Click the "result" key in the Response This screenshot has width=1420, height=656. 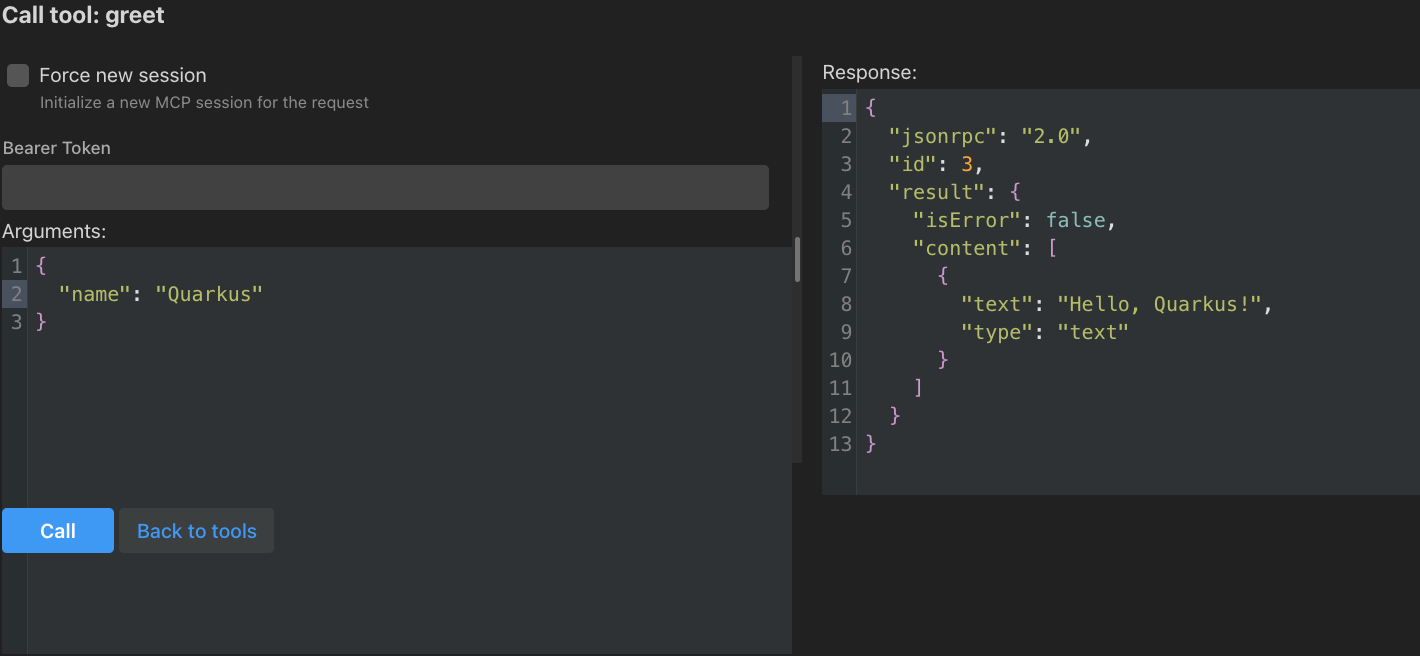(x=938, y=191)
